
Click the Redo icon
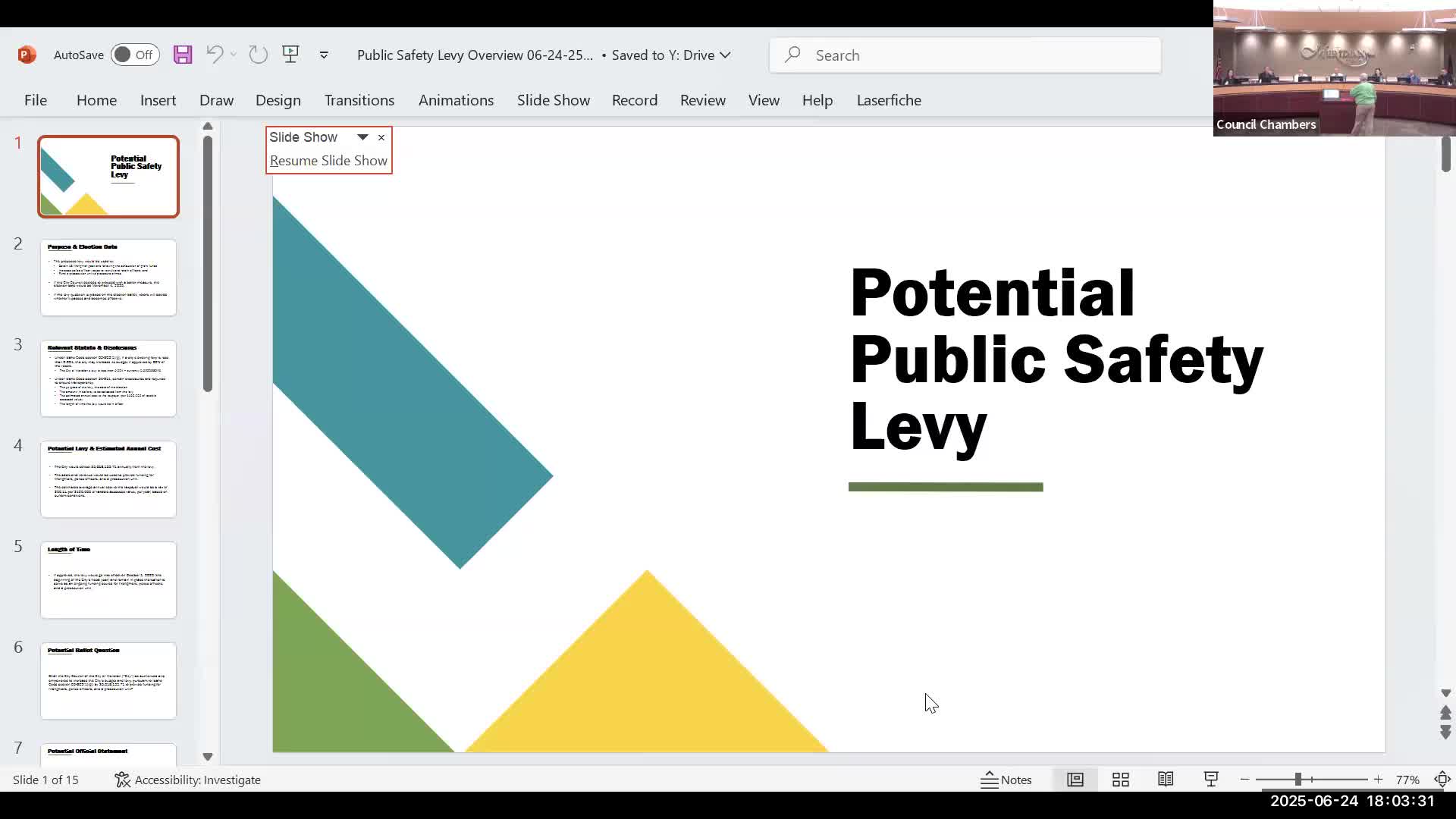(258, 55)
